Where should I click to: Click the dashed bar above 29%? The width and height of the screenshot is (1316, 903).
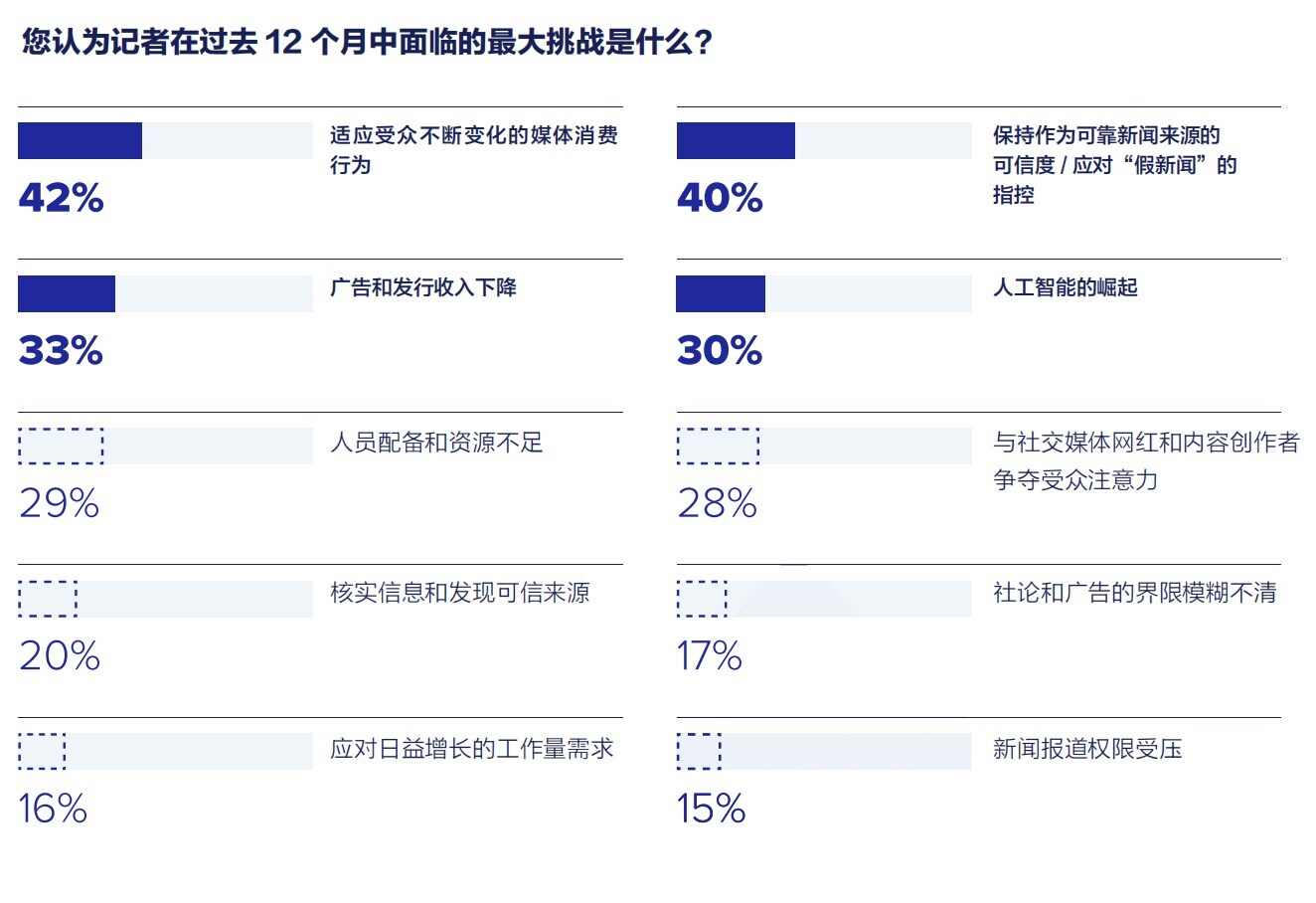point(61,447)
